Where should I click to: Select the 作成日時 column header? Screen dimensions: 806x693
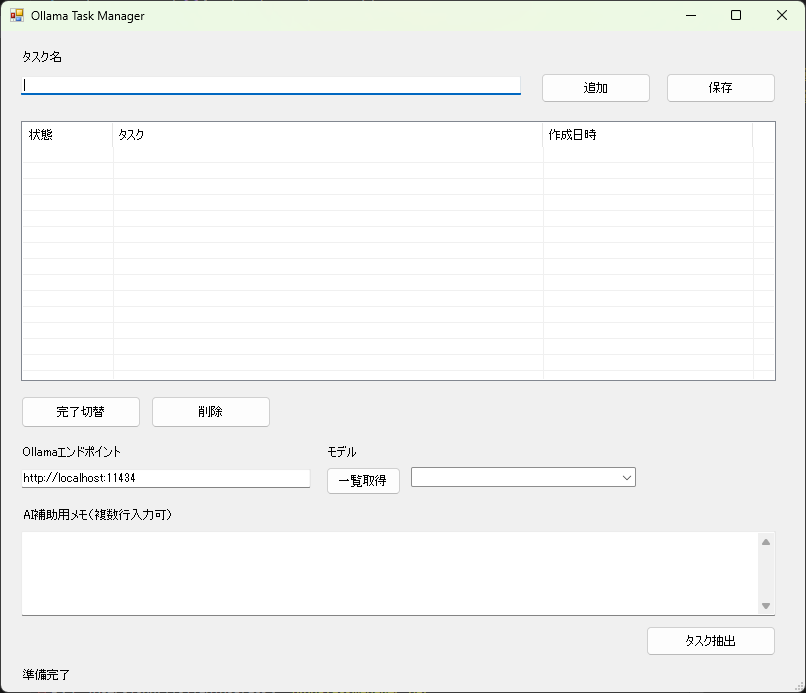pos(647,135)
